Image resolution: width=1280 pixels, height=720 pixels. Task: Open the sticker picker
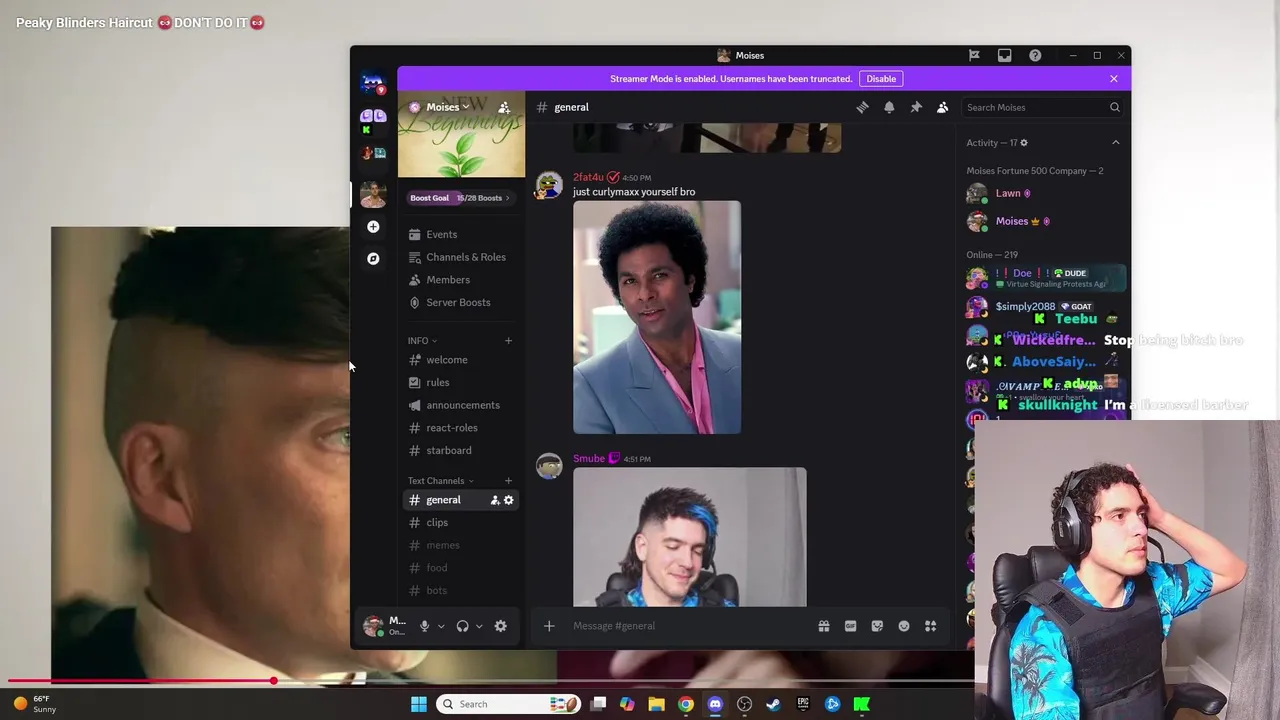(x=877, y=626)
